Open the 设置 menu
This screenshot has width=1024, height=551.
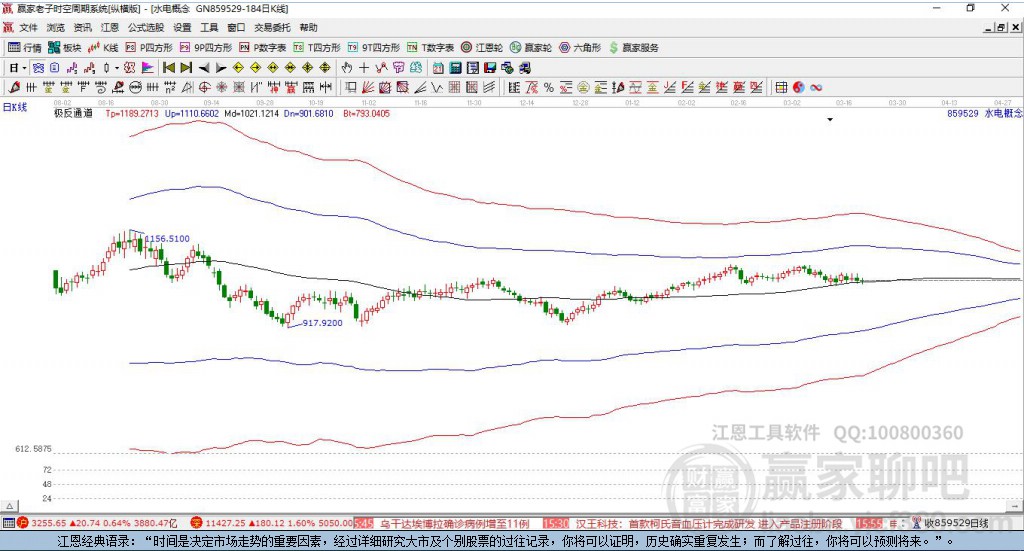pos(182,27)
